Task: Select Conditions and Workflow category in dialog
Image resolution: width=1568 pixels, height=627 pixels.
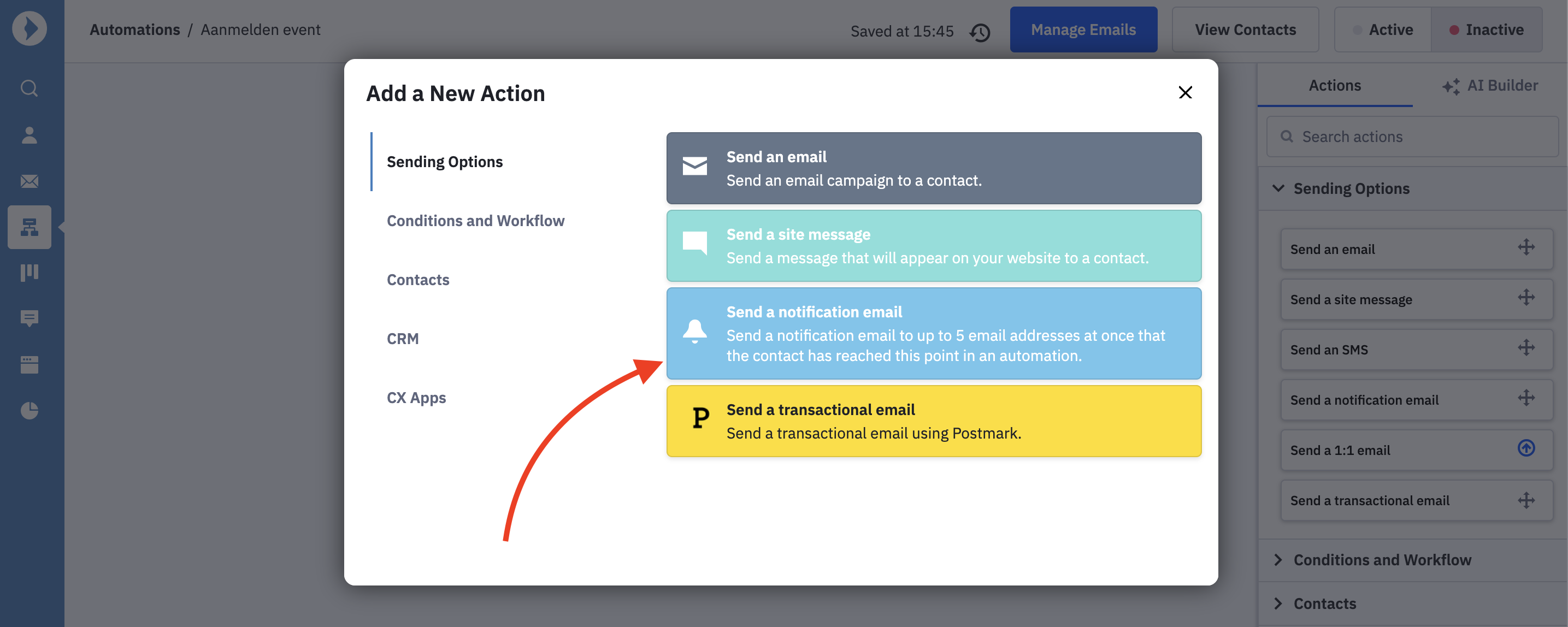Action: click(x=475, y=221)
